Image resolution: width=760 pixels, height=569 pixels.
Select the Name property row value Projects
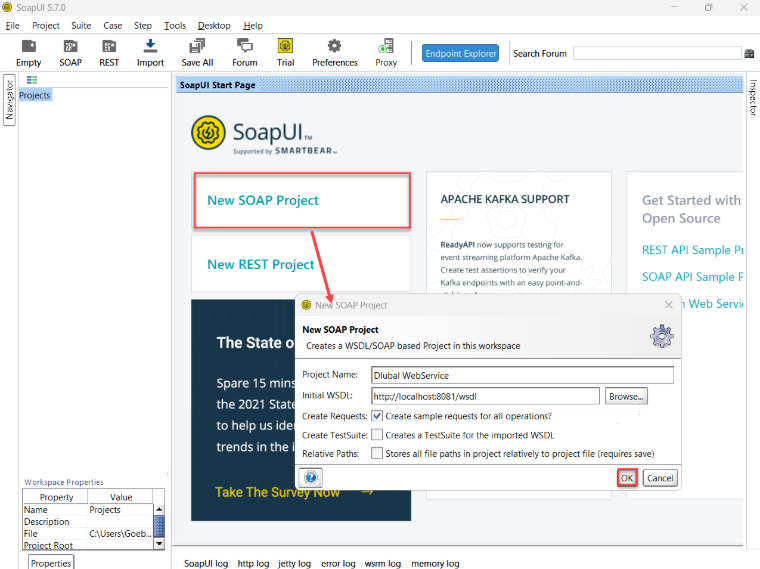(121, 509)
